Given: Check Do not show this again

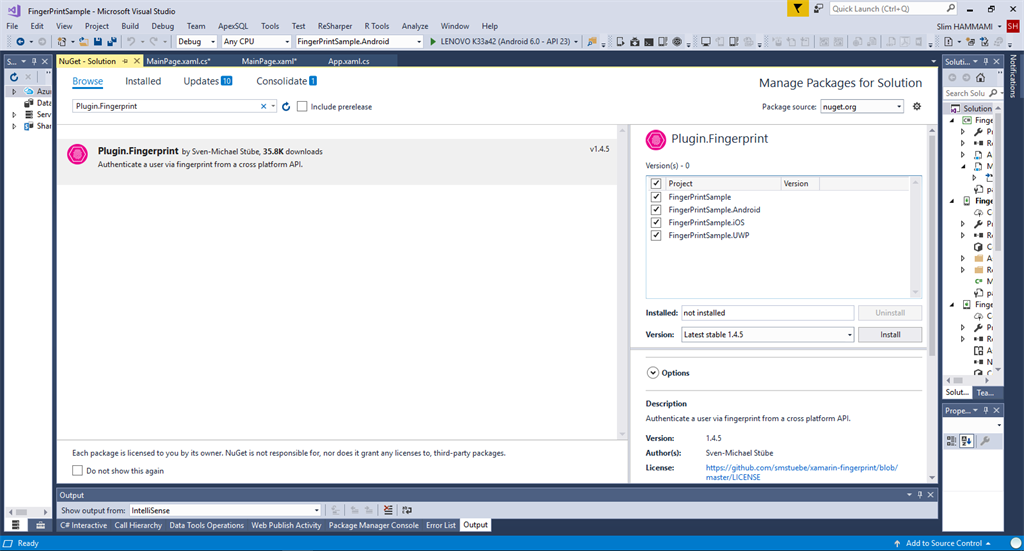Looking at the screenshot, I should pos(77,471).
